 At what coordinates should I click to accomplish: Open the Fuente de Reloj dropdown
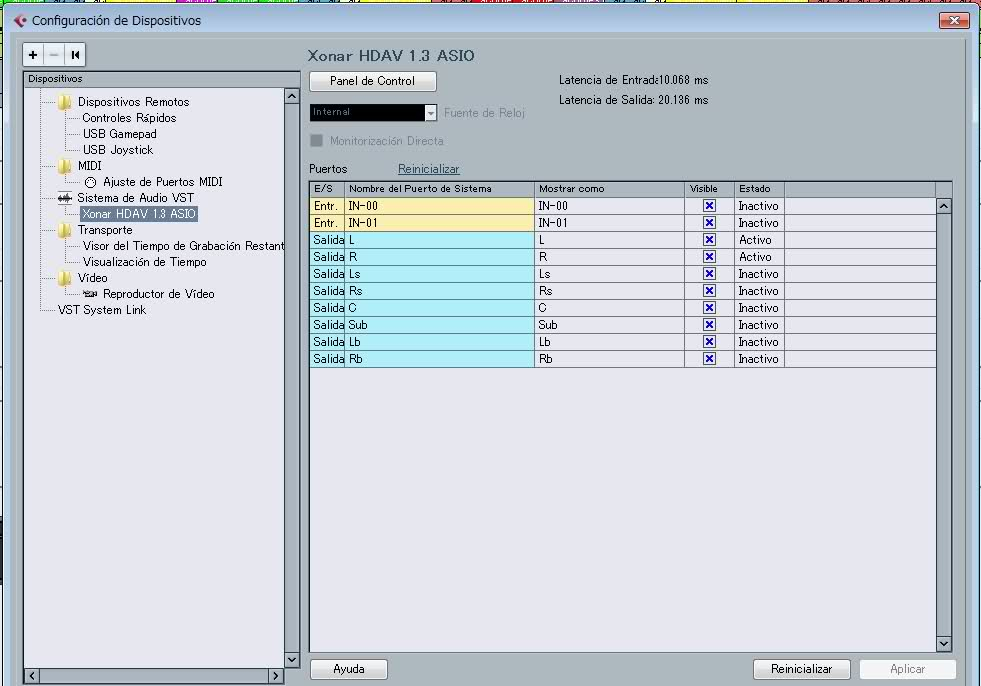[x=431, y=113]
